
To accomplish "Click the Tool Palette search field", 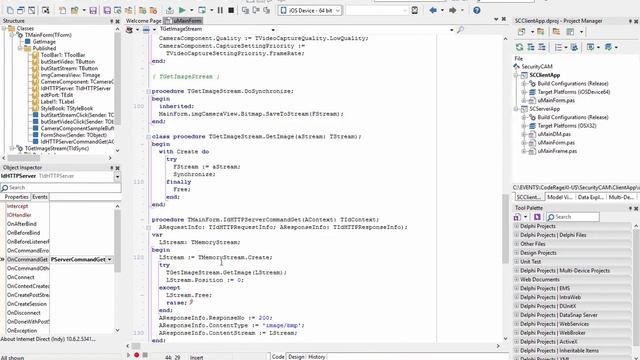I will point(573,217).
